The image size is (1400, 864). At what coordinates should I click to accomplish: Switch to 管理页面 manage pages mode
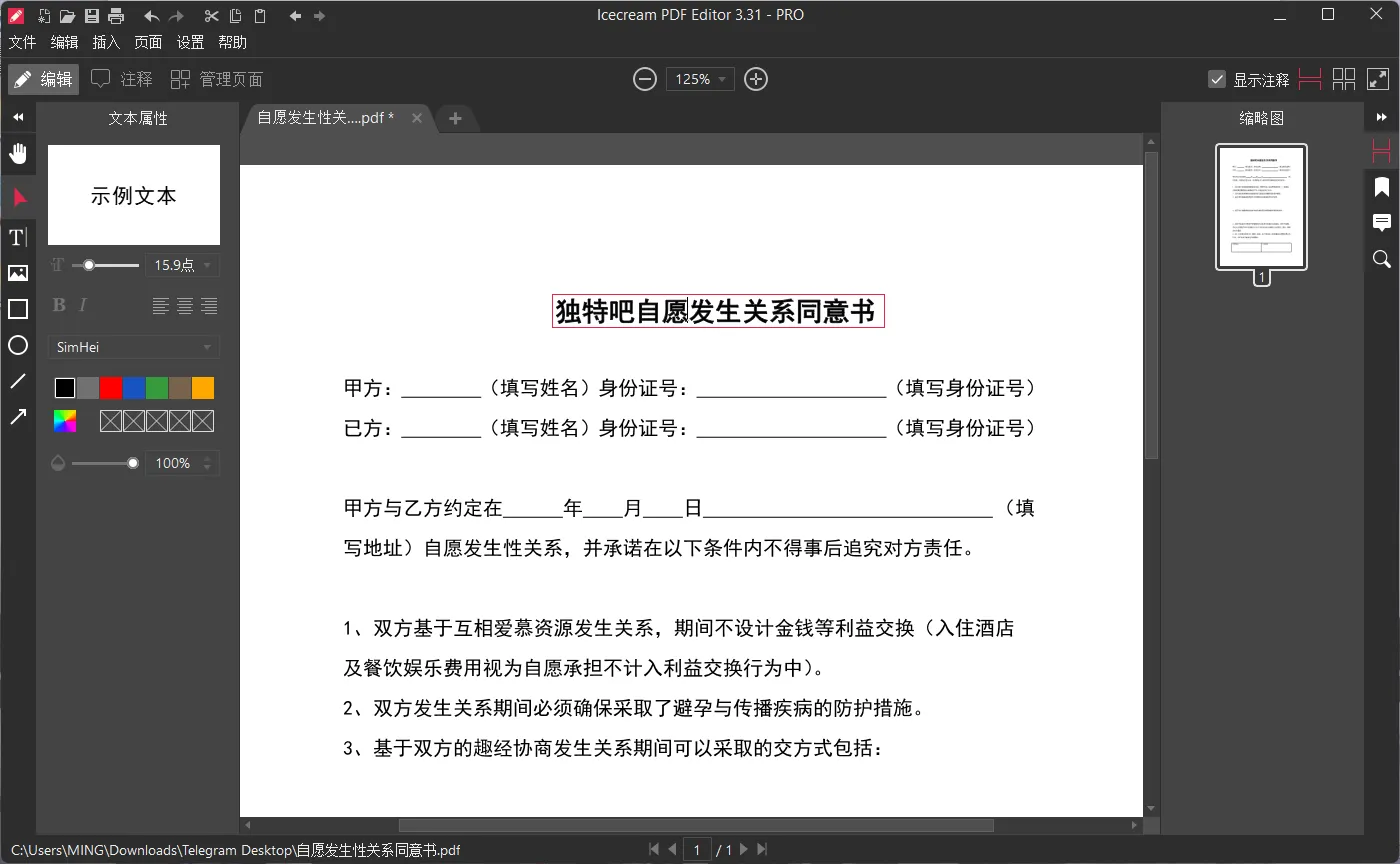tap(217, 79)
